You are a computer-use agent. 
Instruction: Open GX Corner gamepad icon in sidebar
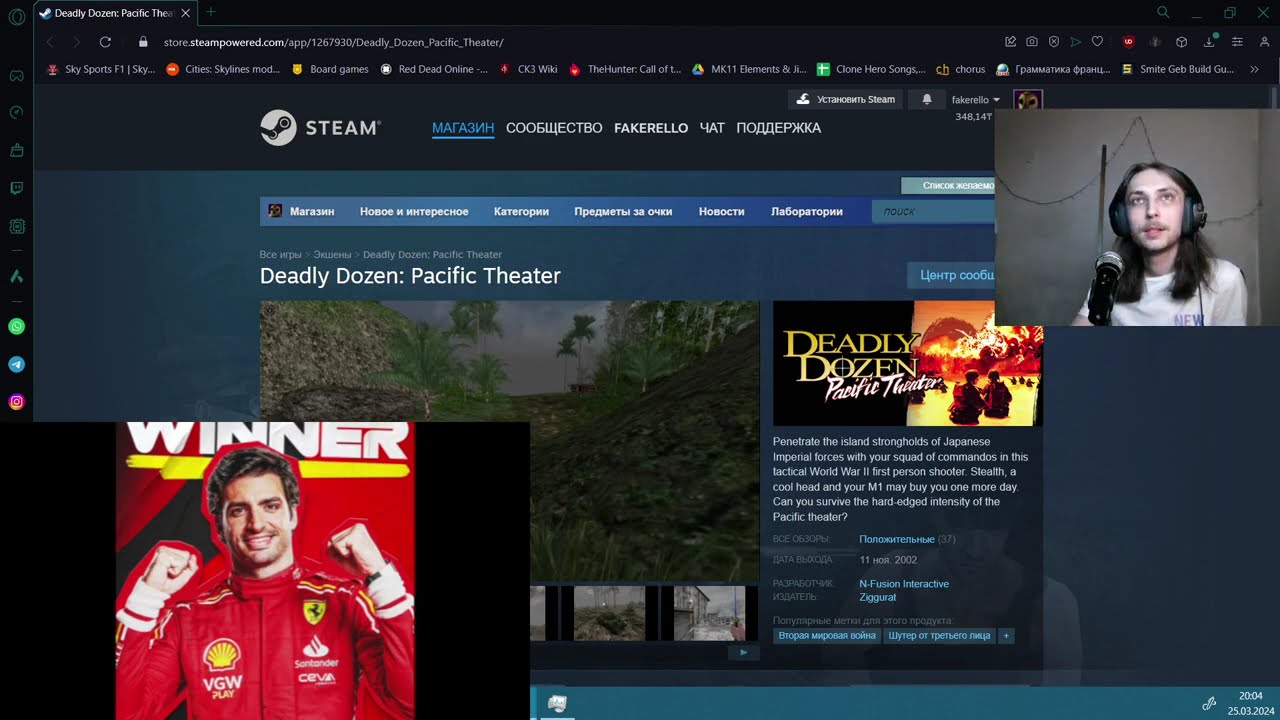16,75
